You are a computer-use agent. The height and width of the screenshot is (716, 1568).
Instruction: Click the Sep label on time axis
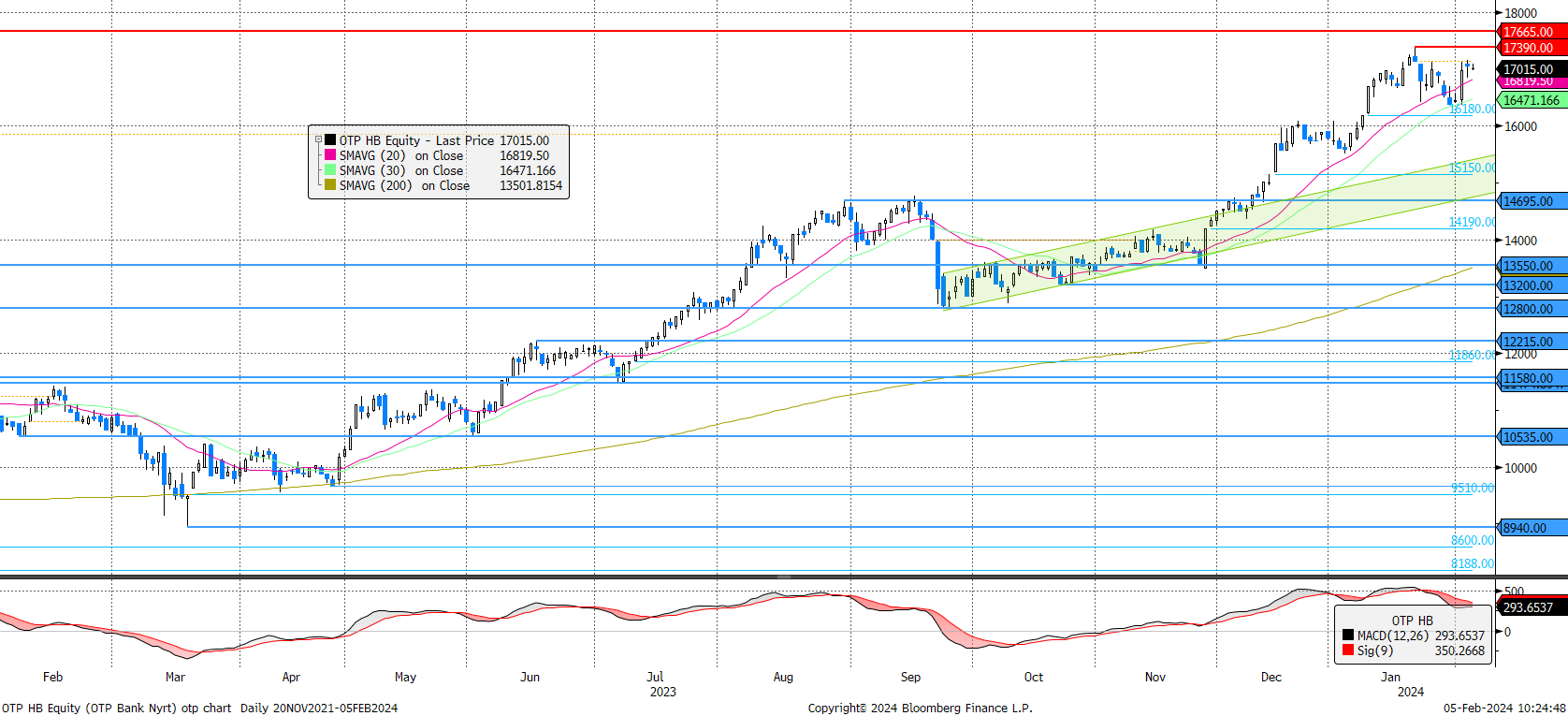tap(910, 677)
